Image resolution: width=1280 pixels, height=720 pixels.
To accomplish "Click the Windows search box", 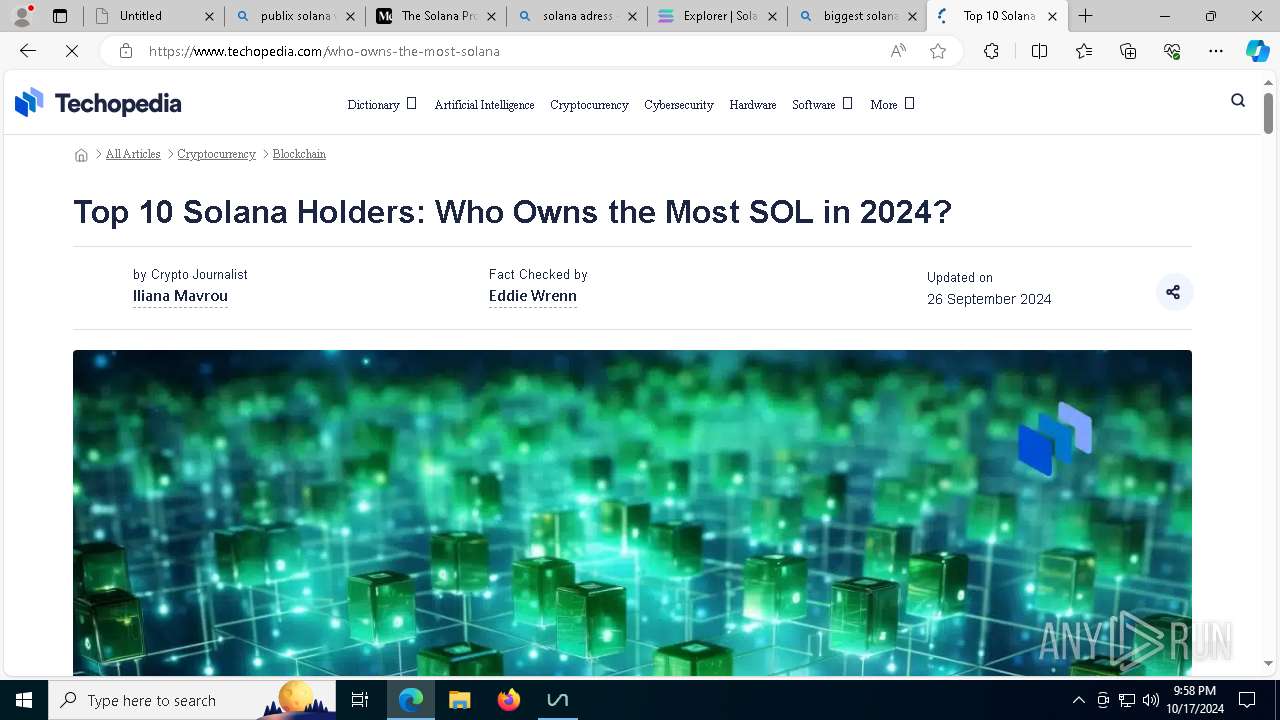I will (192, 700).
